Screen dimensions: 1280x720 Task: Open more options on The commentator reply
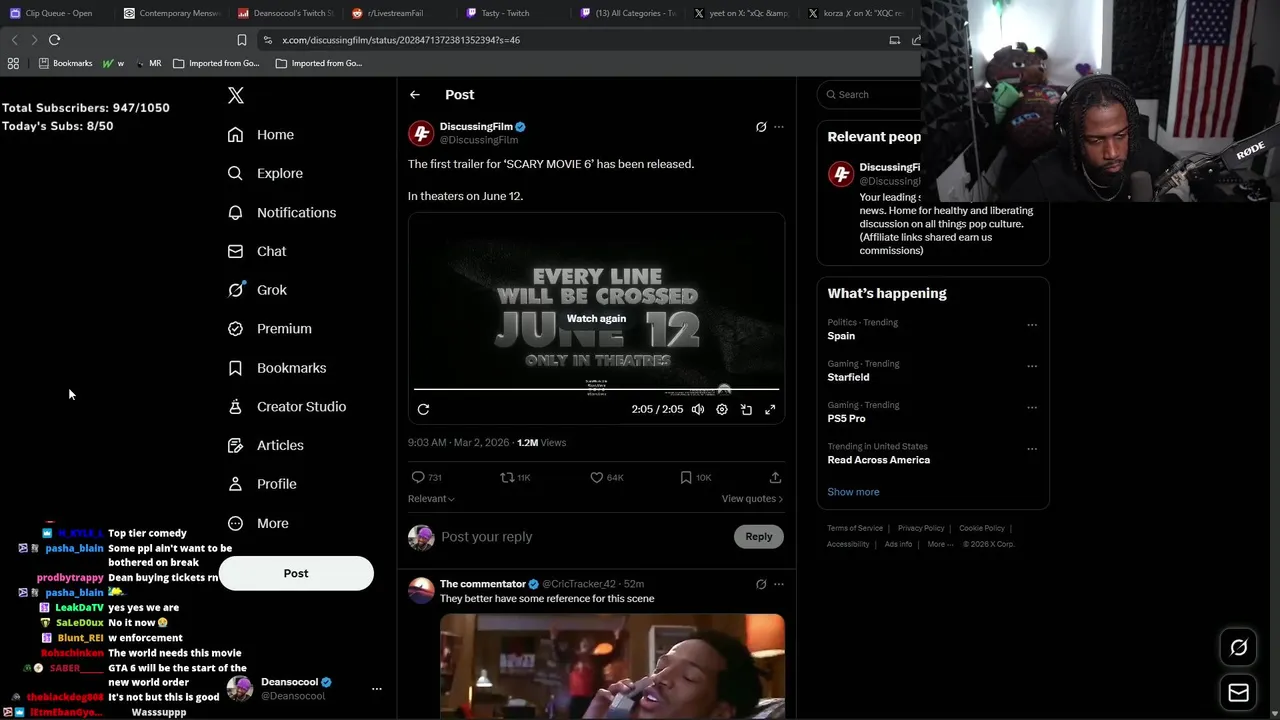[x=779, y=584]
